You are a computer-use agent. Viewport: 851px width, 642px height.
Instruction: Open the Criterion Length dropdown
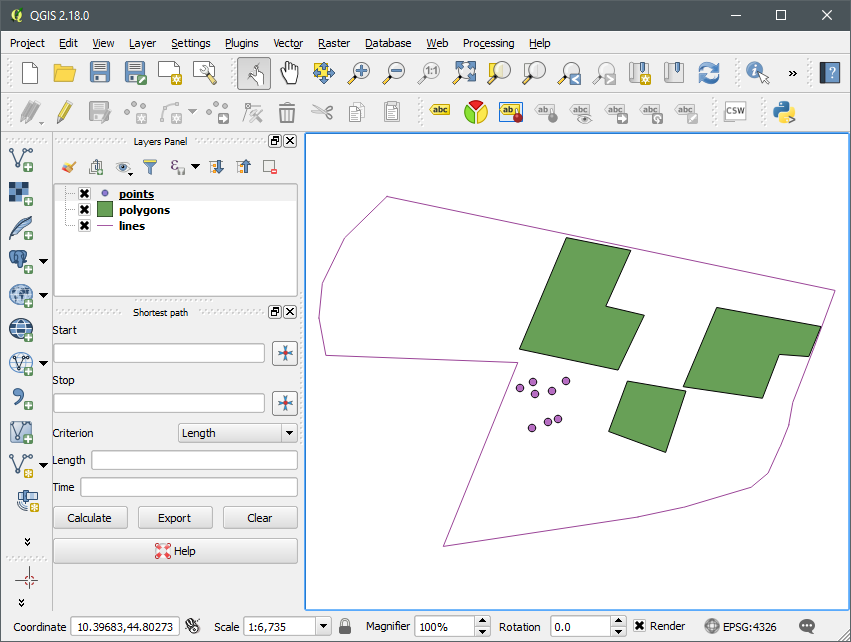tap(238, 433)
